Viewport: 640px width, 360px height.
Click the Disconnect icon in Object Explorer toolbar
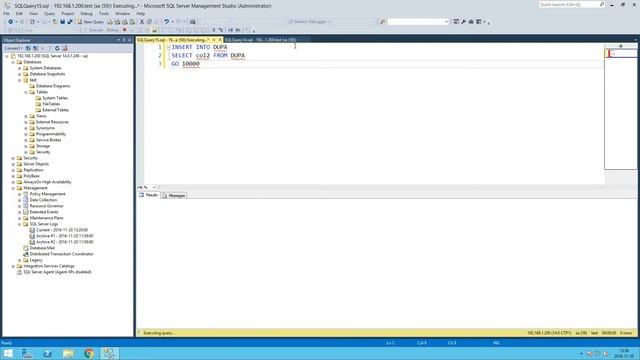[36, 48]
